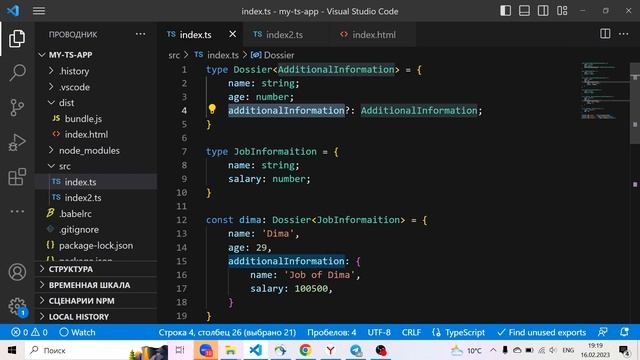
Task: Open notifications bell in status bar
Action: [624, 332]
